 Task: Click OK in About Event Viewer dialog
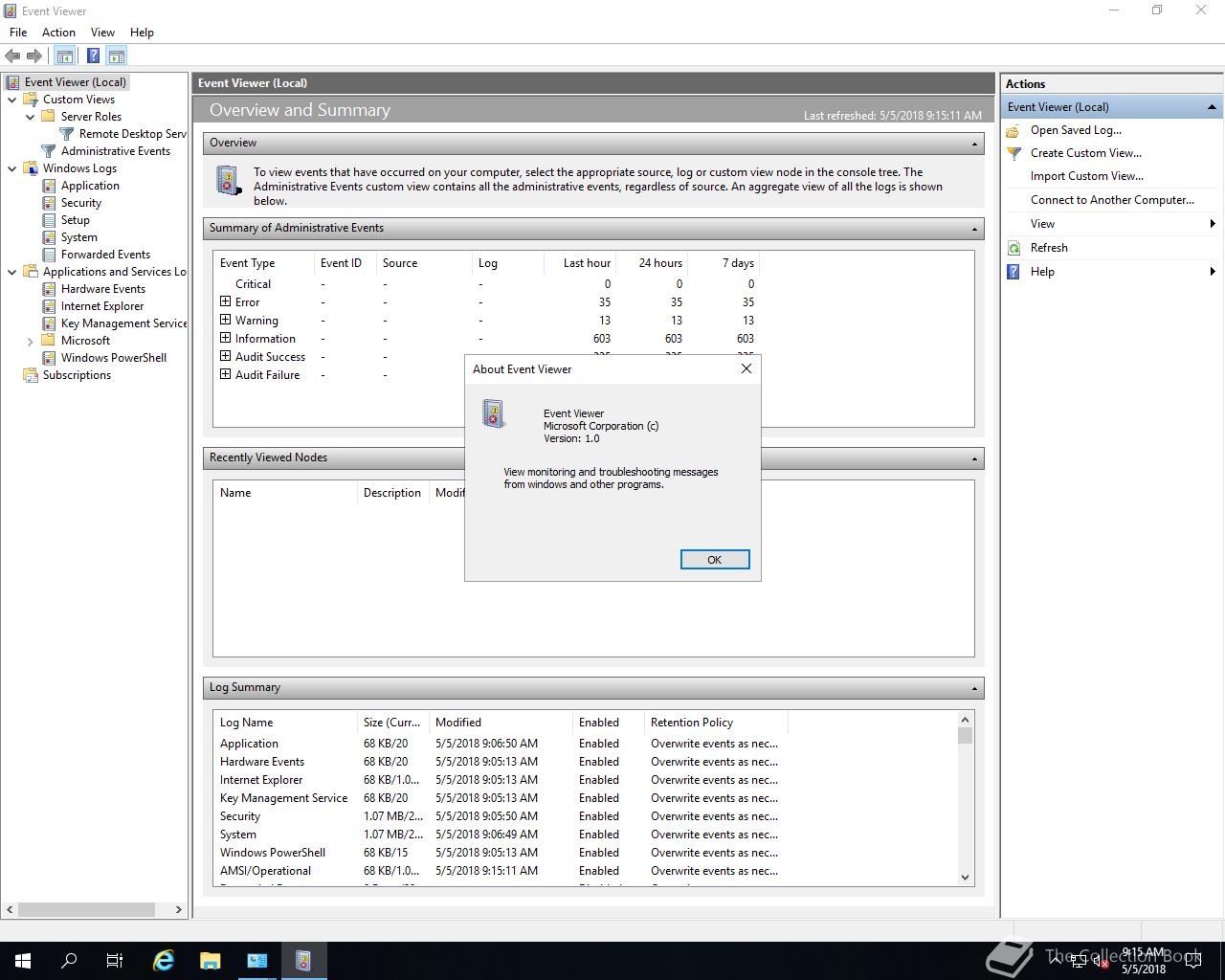click(x=715, y=560)
